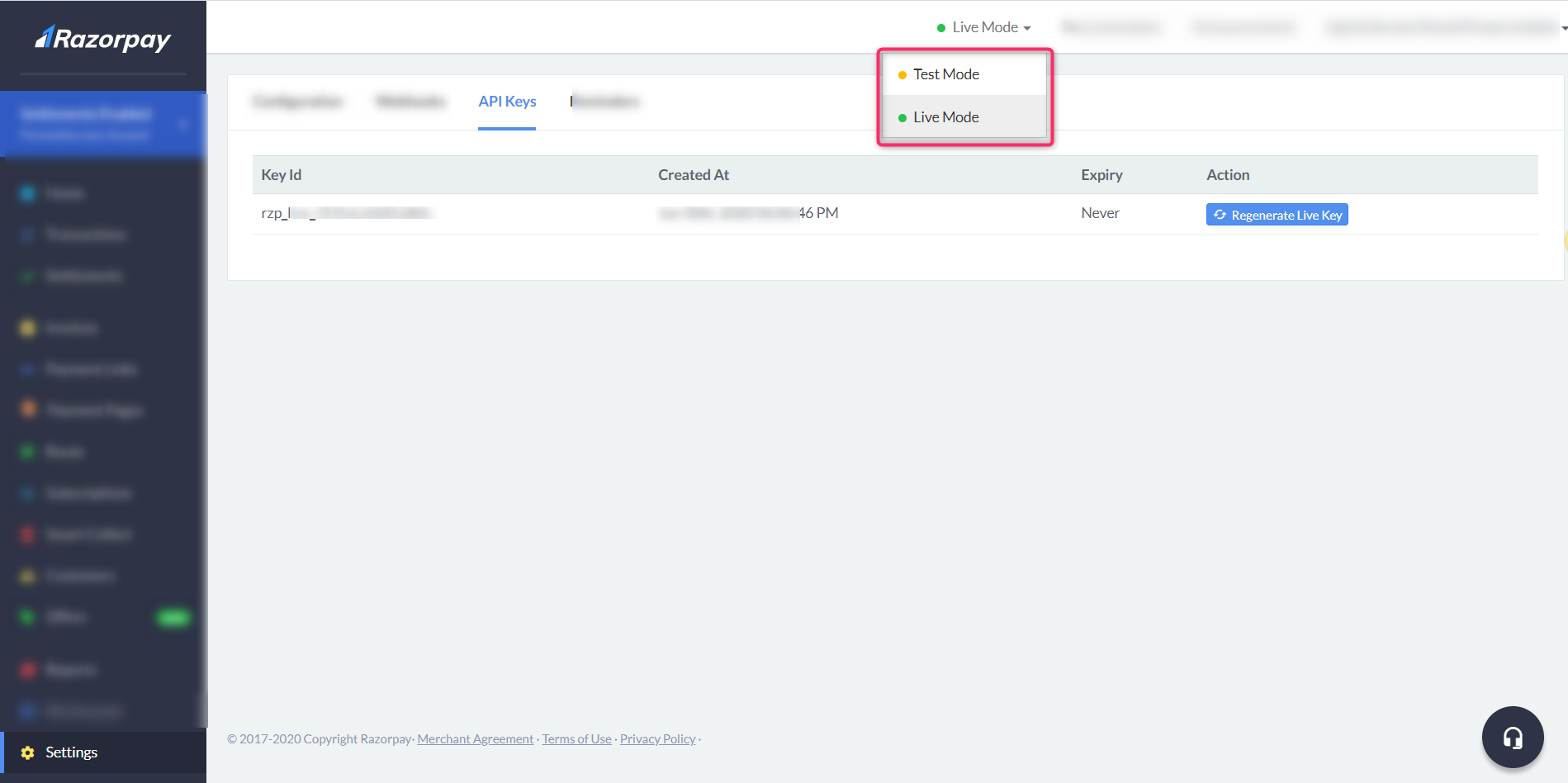Select Live Mode from the dropdown menu
This screenshot has height=783, width=1568.
pyautogui.click(x=964, y=117)
